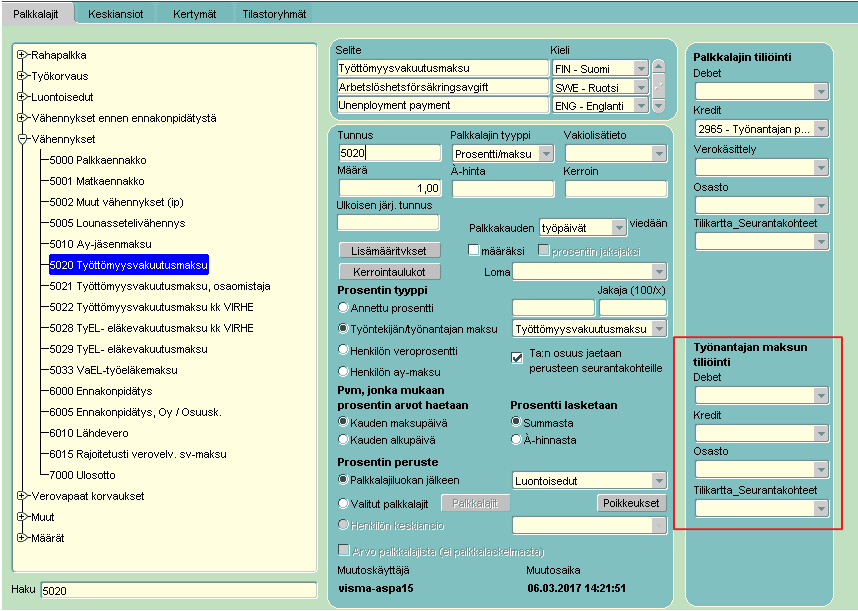Expand the Muut tree node
Viewport: 858px width, 611px height.
click(22, 516)
